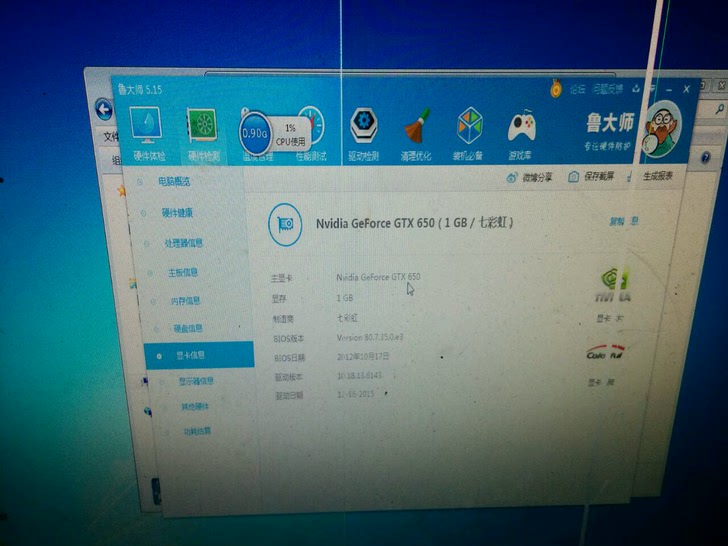This screenshot has width=728, height=546.
Task: Click the Colorful brand logo
Action: coord(605,352)
